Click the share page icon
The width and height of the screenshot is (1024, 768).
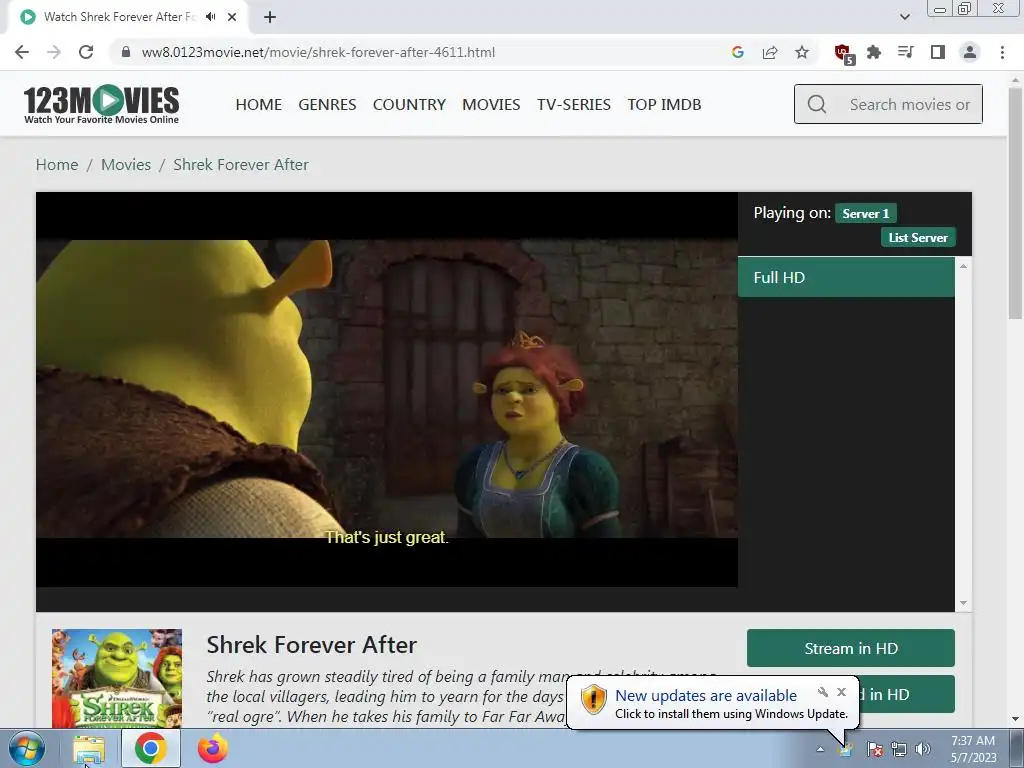[770, 52]
